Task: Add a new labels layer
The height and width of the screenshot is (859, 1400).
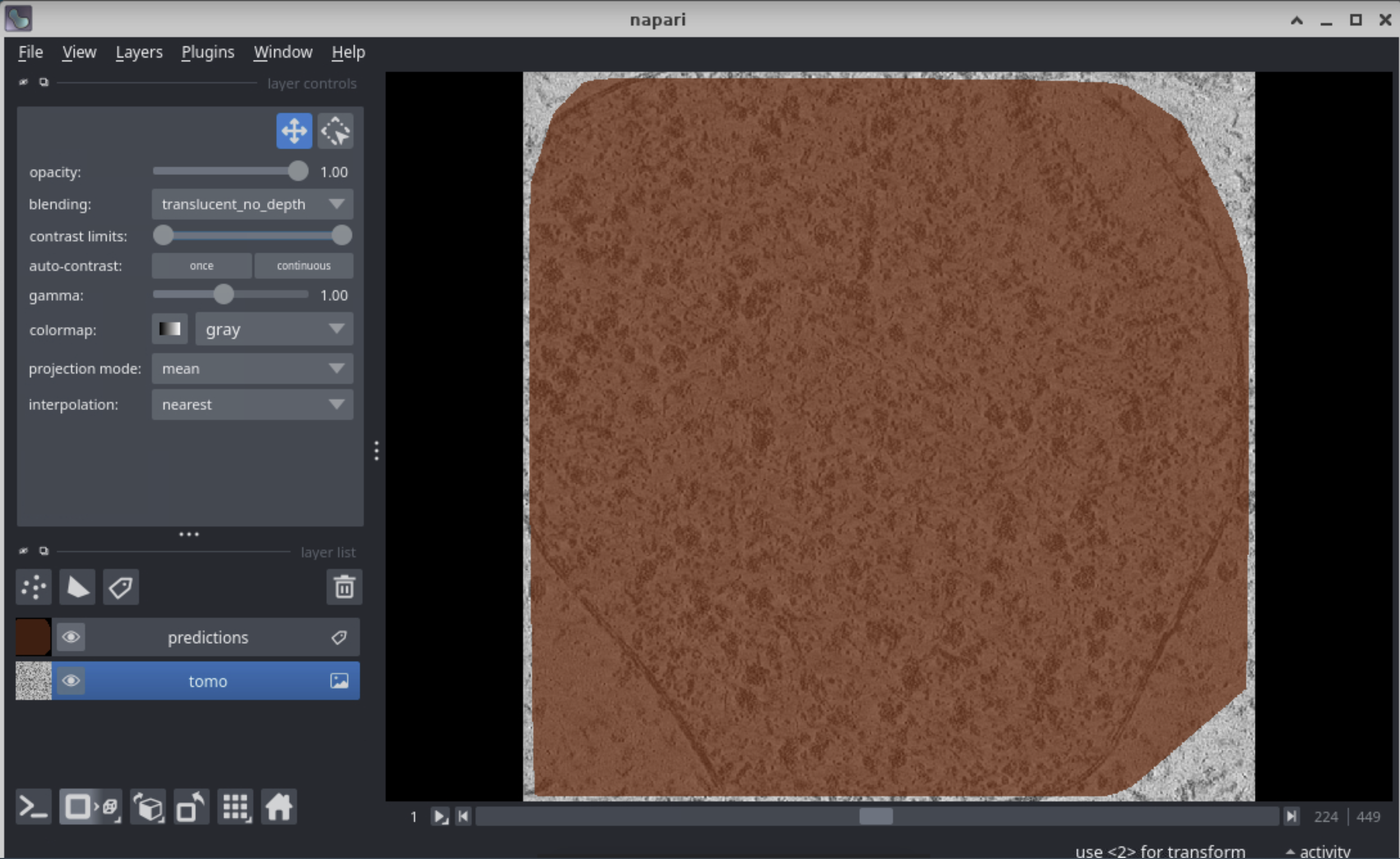Action: (120, 587)
